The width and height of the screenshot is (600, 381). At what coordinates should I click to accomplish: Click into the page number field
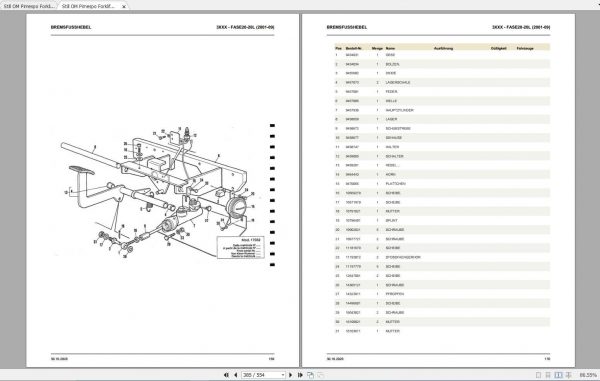coord(261,375)
